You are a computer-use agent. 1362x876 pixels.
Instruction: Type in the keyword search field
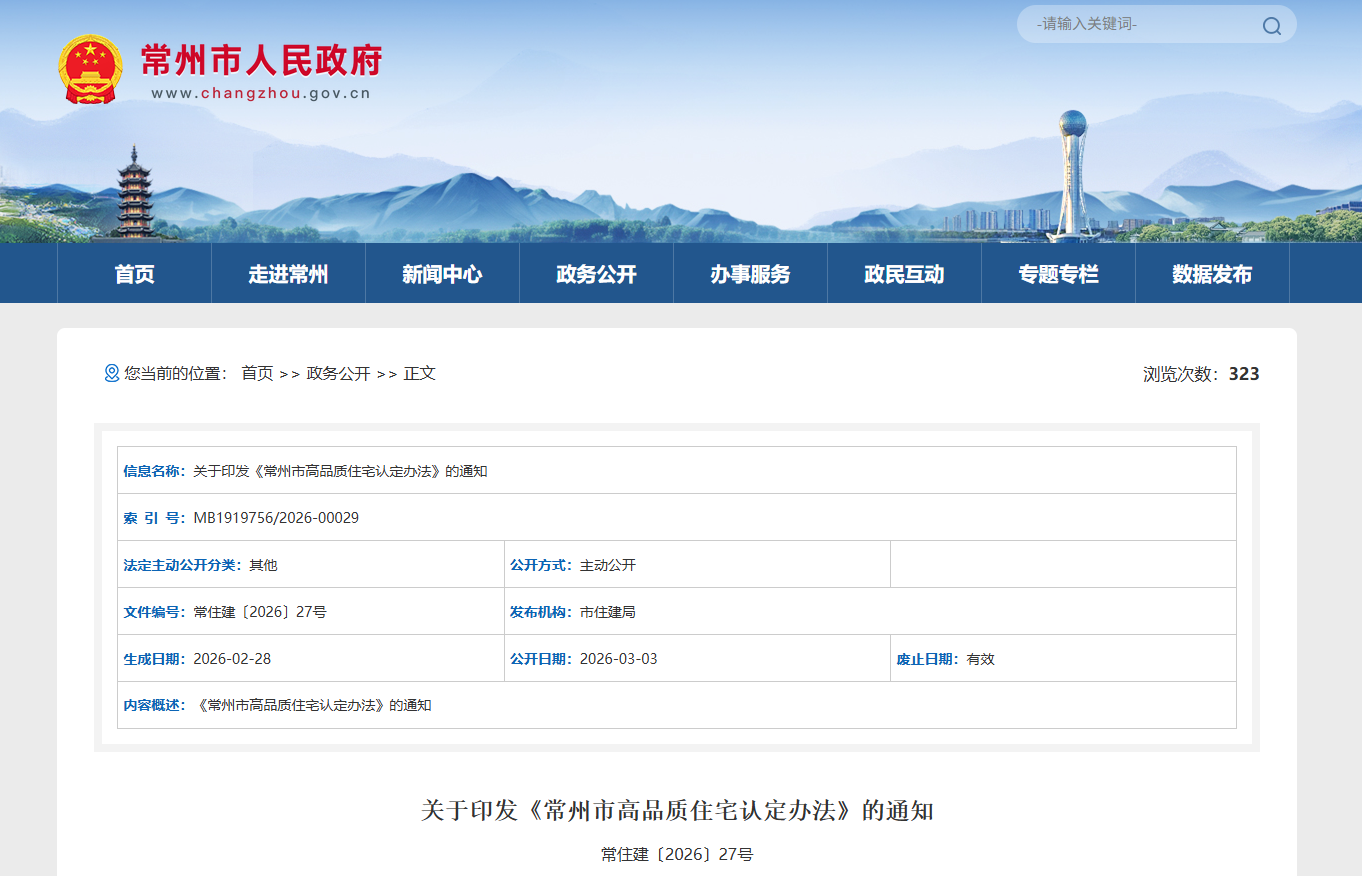coord(1140,24)
